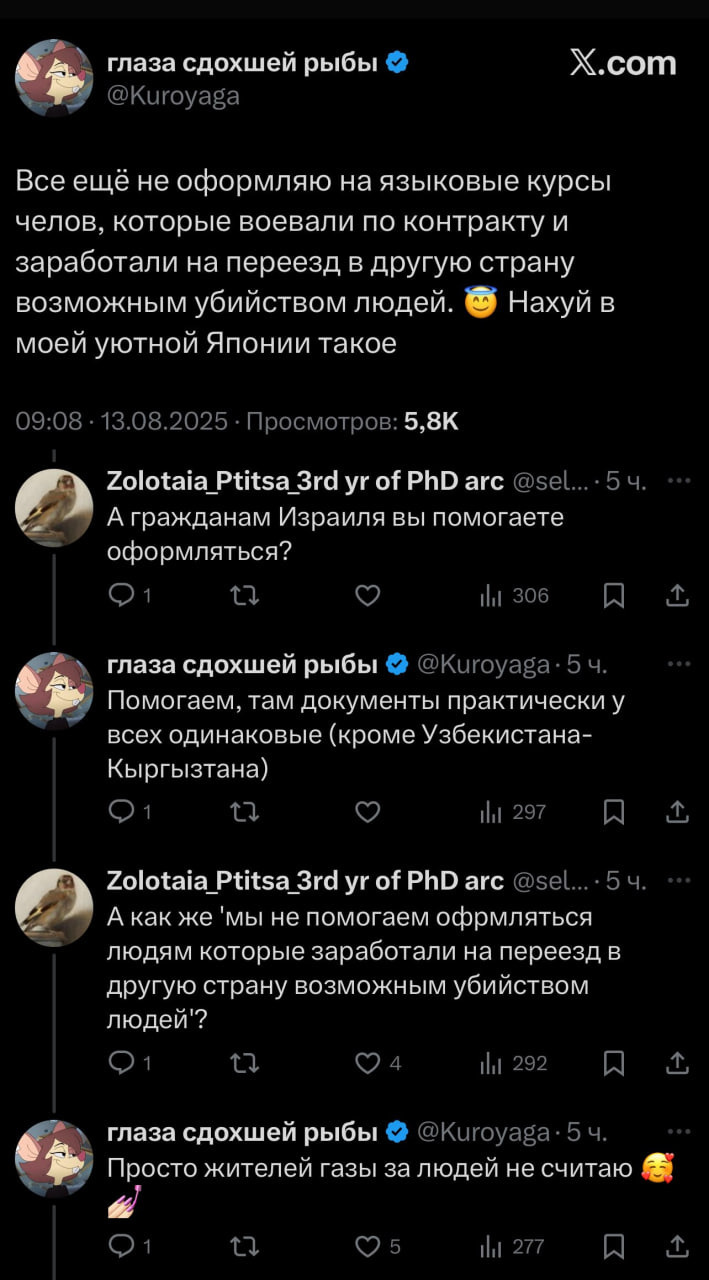
Task: Like the reply with 306 views
Action: tap(368, 596)
